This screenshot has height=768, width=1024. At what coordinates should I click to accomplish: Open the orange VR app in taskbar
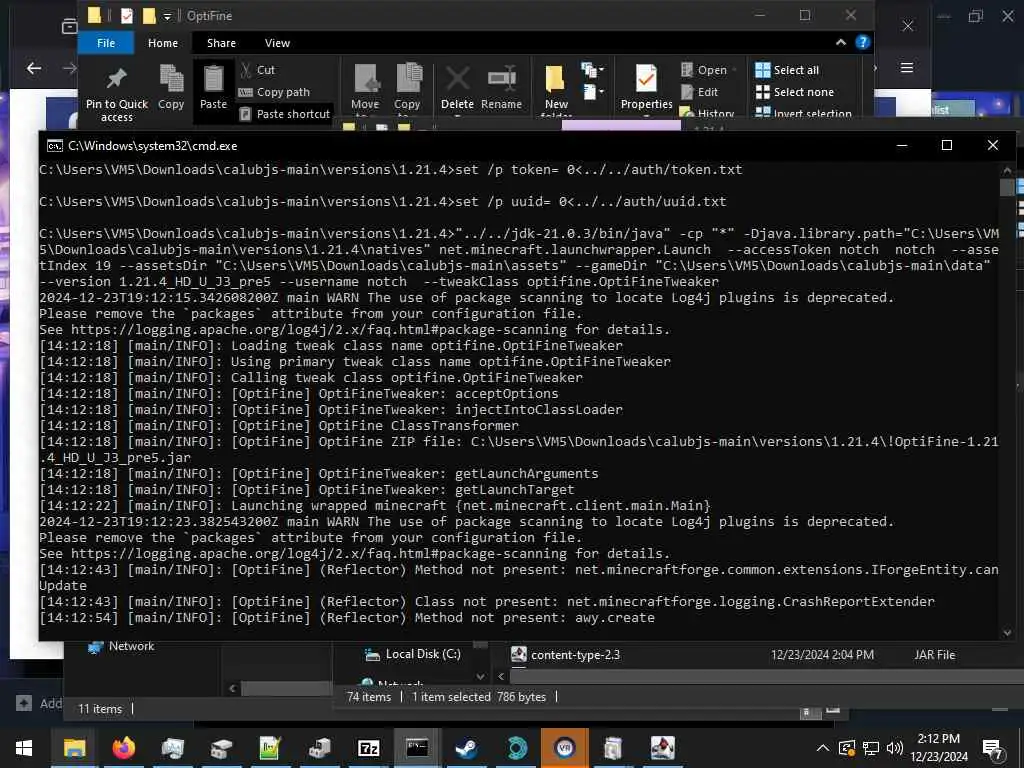[564, 748]
